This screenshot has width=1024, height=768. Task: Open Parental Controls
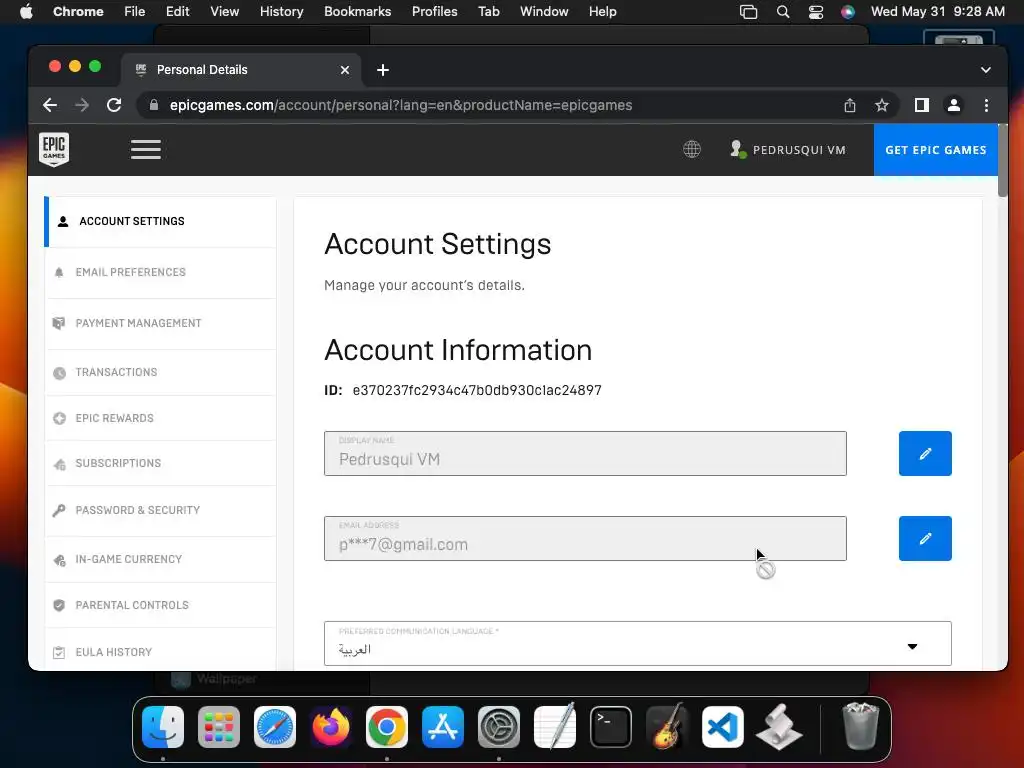click(161, 605)
